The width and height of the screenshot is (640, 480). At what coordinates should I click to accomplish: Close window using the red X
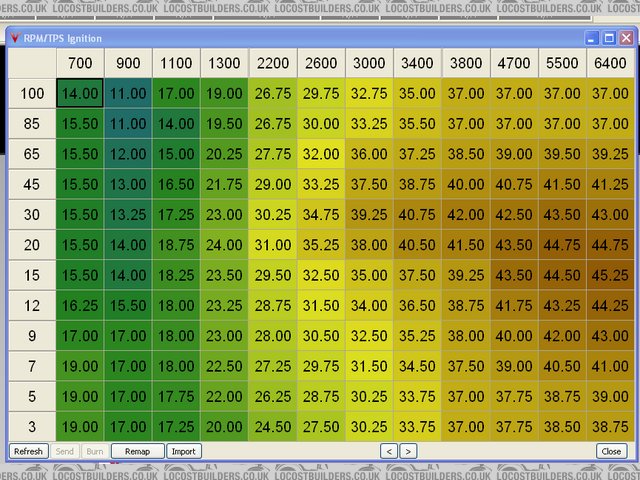coord(626,37)
